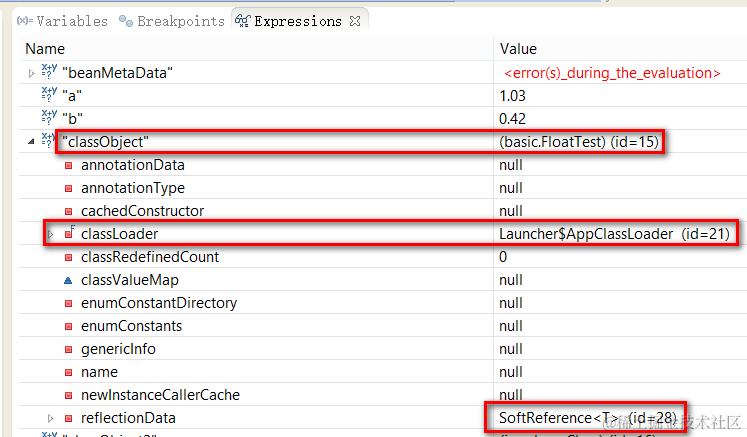Click field icon beside name
Screen dimensions: 747x437
click(69, 372)
